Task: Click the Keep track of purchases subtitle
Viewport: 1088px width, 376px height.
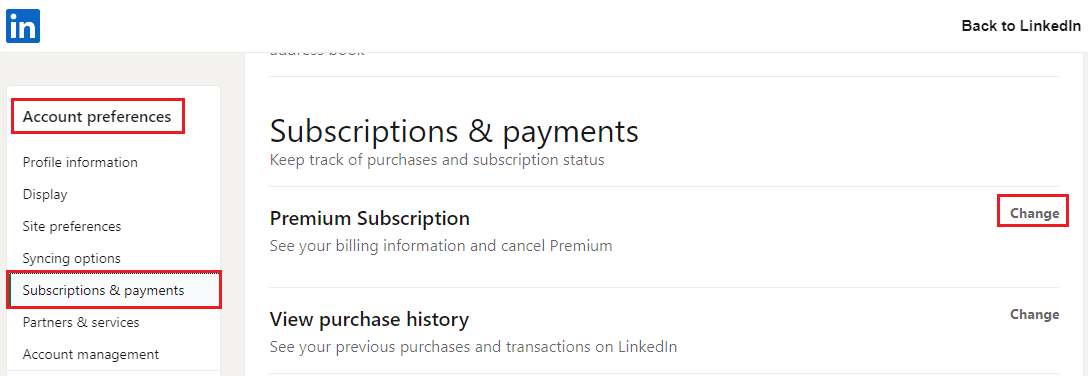Action: (x=437, y=160)
